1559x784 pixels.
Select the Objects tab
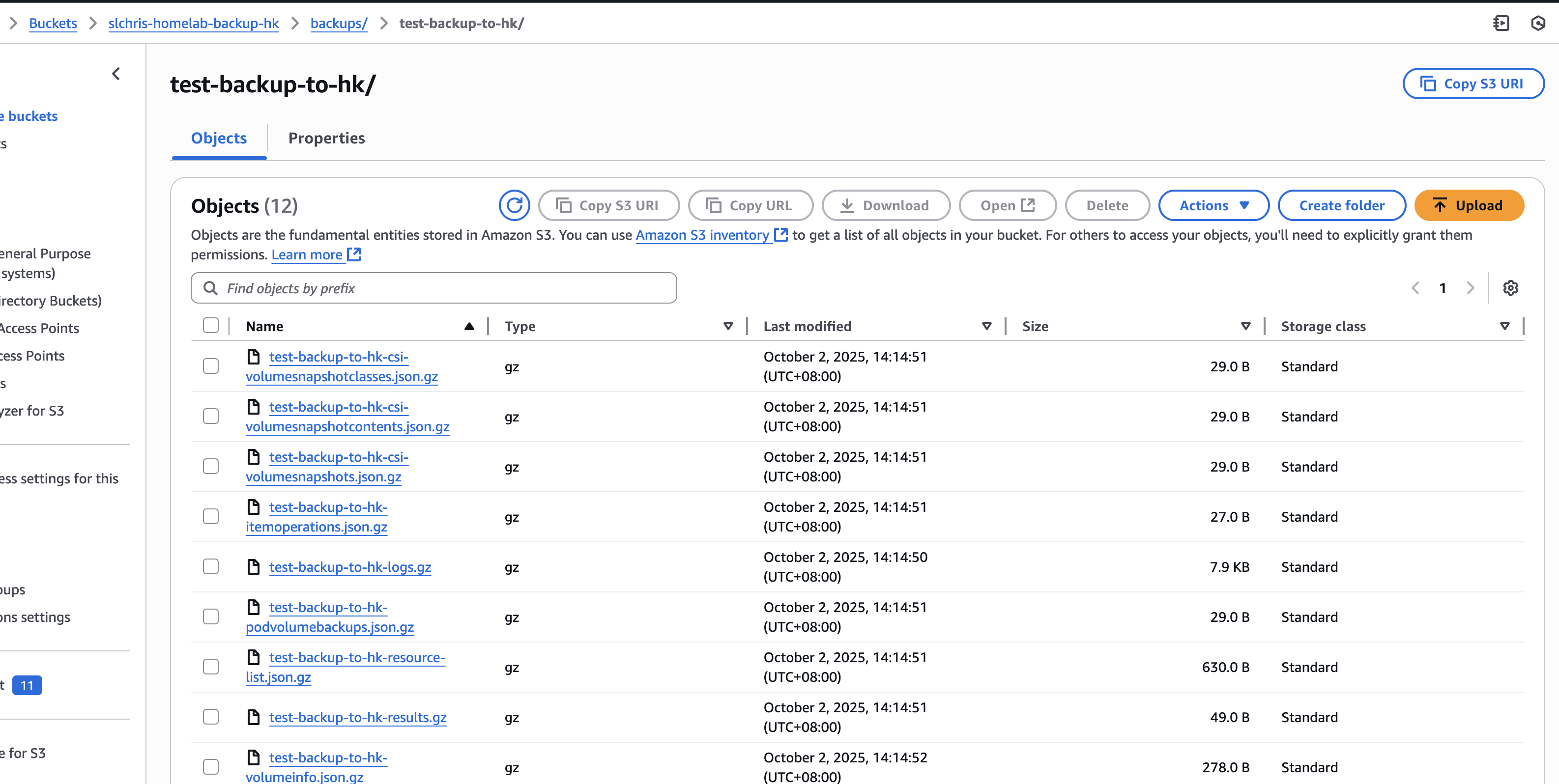219,138
